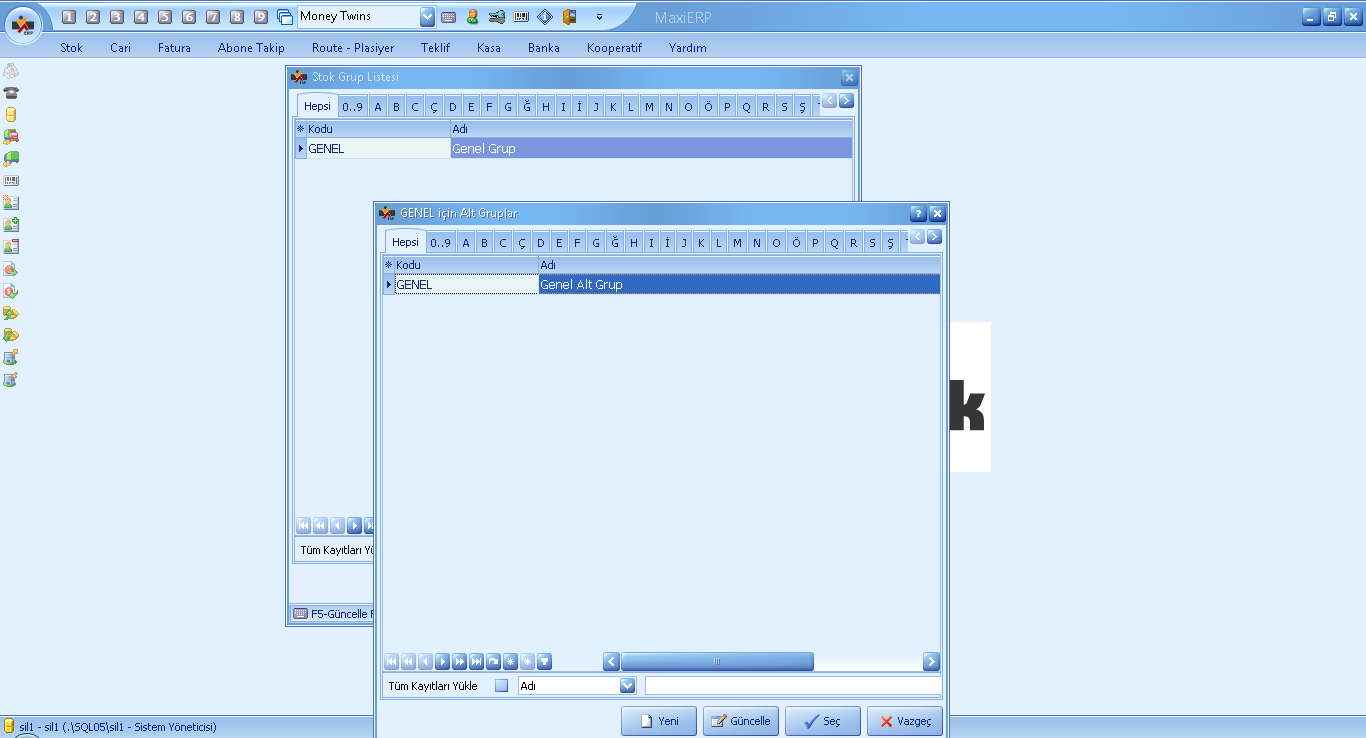Open the Fatura menu
This screenshot has height=738, width=1366.
174,47
